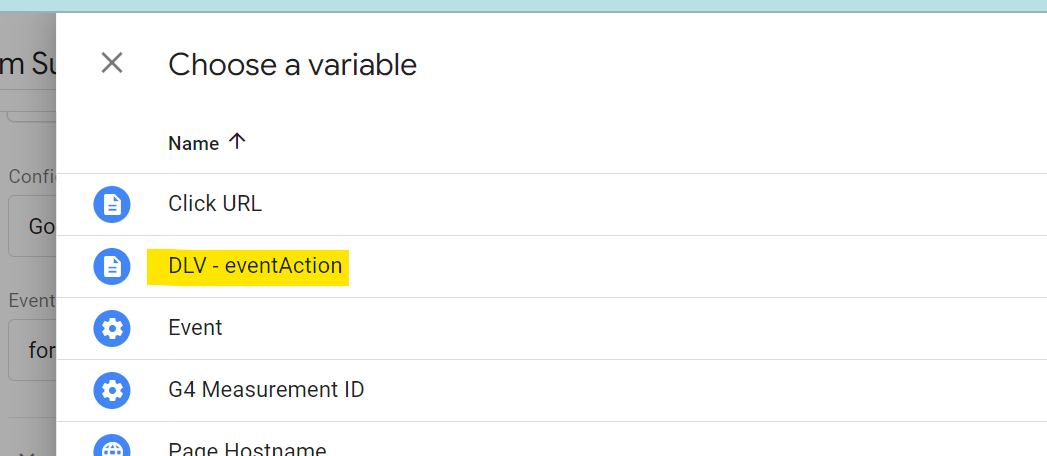Focus the dimmed event name field starting 'for'

[x=31, y=350]
